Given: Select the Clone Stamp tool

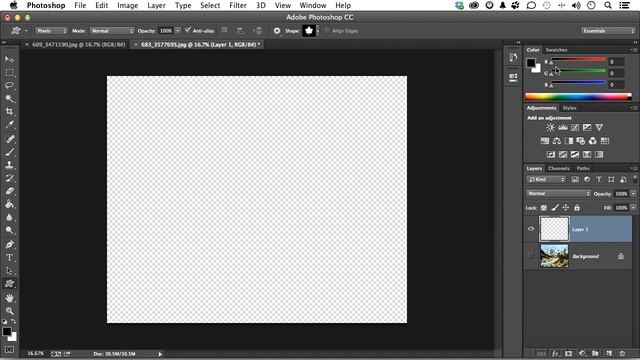Looking at the screenshot, I should pos(9,165).
